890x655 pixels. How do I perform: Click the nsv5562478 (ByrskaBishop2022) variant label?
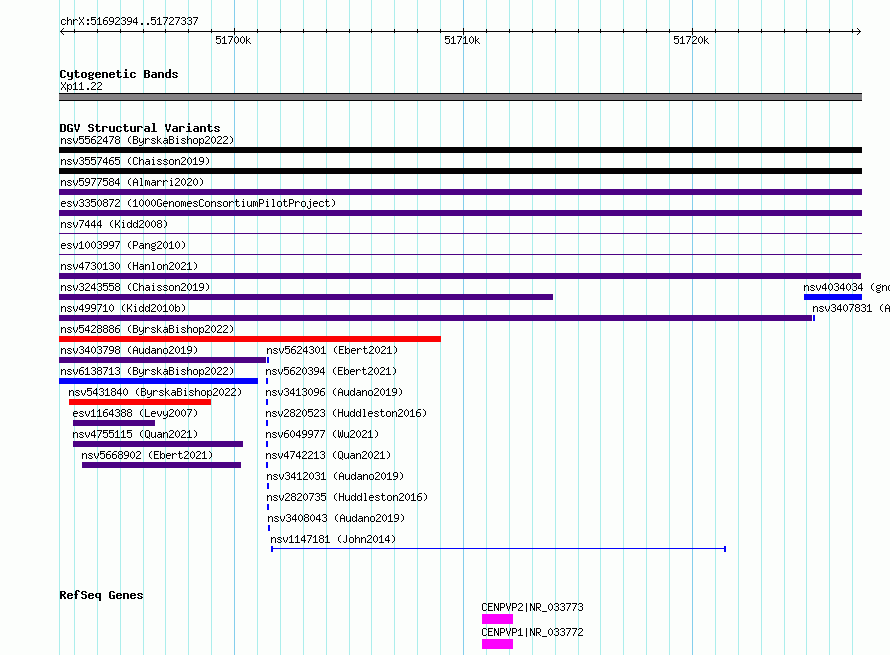(147, 140)
